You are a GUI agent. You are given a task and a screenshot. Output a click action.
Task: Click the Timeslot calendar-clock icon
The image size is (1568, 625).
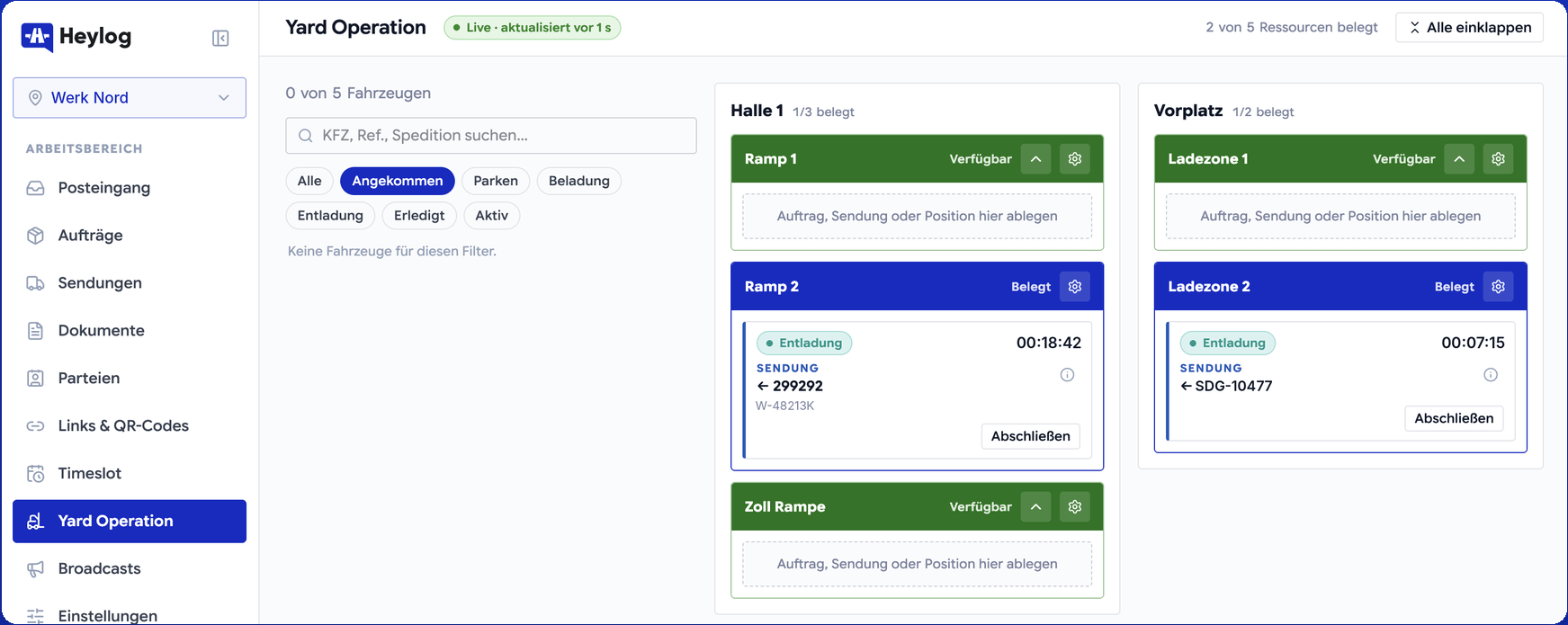(35, 474)
